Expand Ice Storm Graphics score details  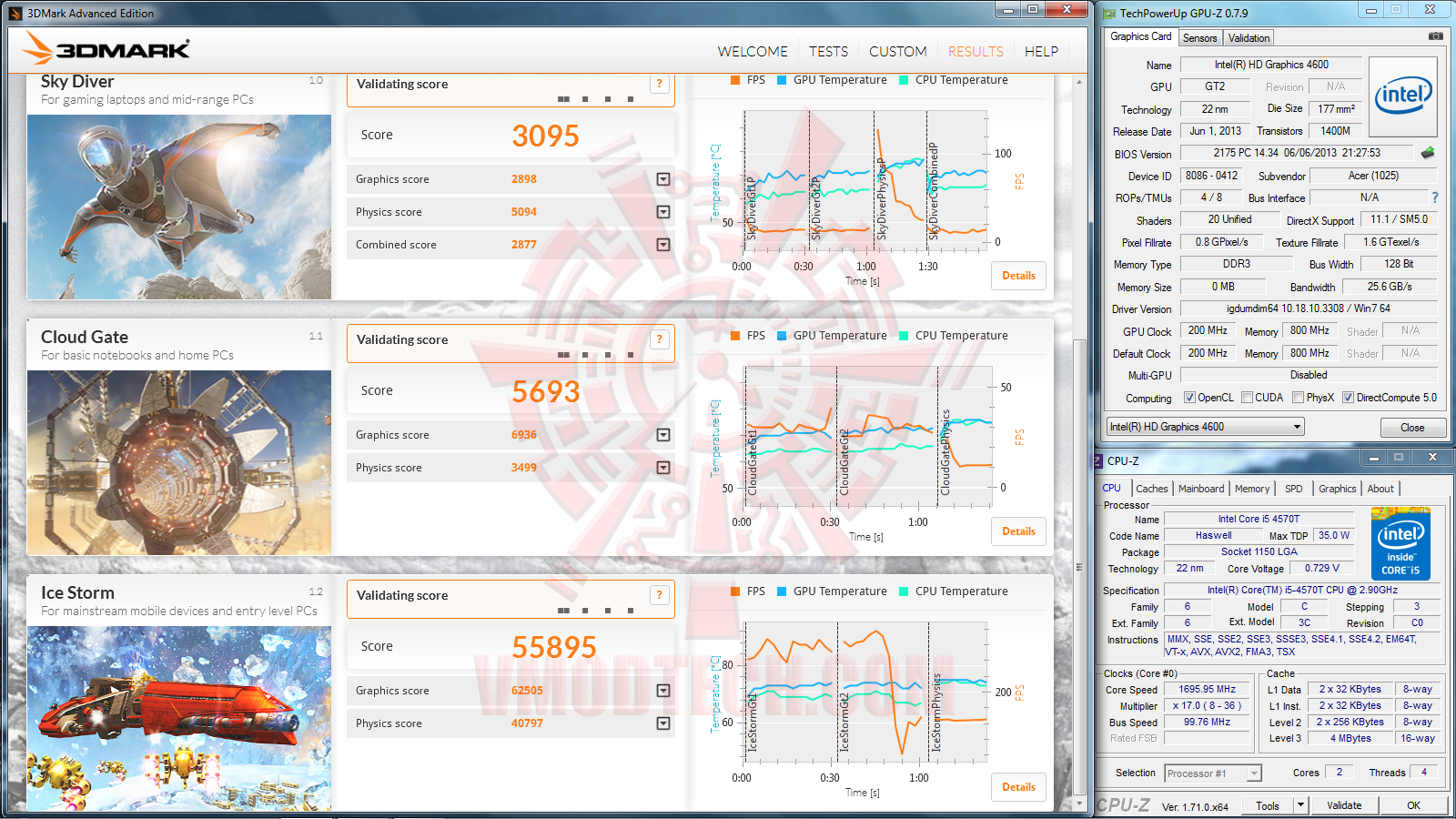663,691
